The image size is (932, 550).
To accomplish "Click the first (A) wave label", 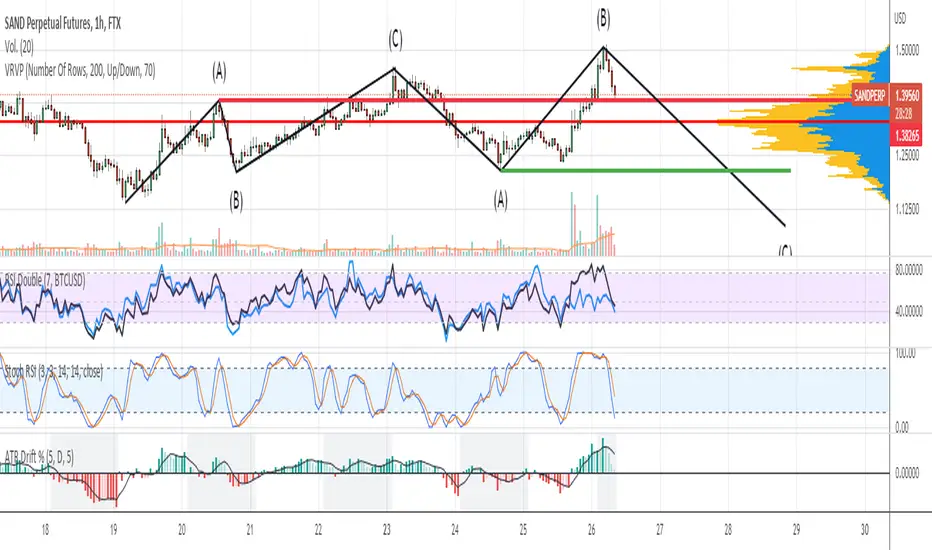I will tap(219, 73).
